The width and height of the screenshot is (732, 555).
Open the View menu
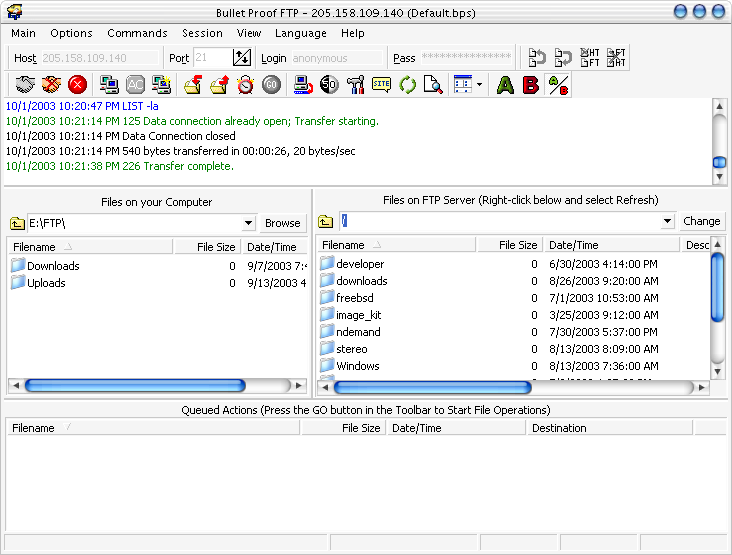(249, 33)
